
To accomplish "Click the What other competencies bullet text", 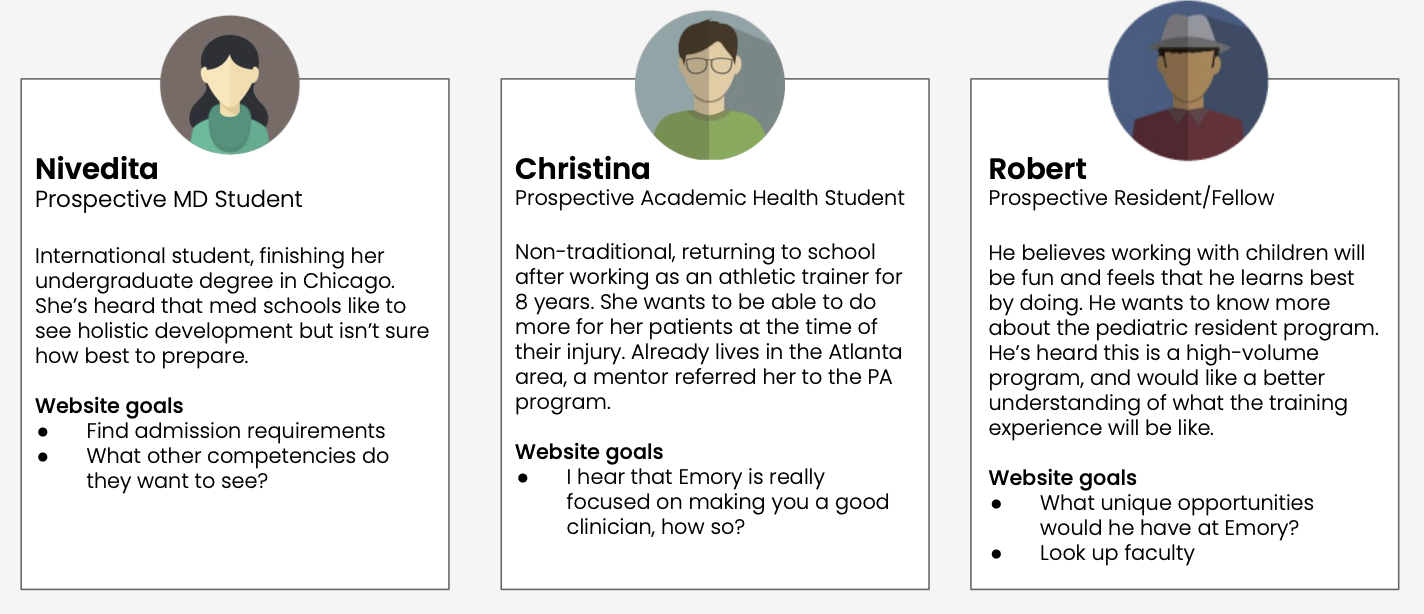I will [x=238, y=468].
